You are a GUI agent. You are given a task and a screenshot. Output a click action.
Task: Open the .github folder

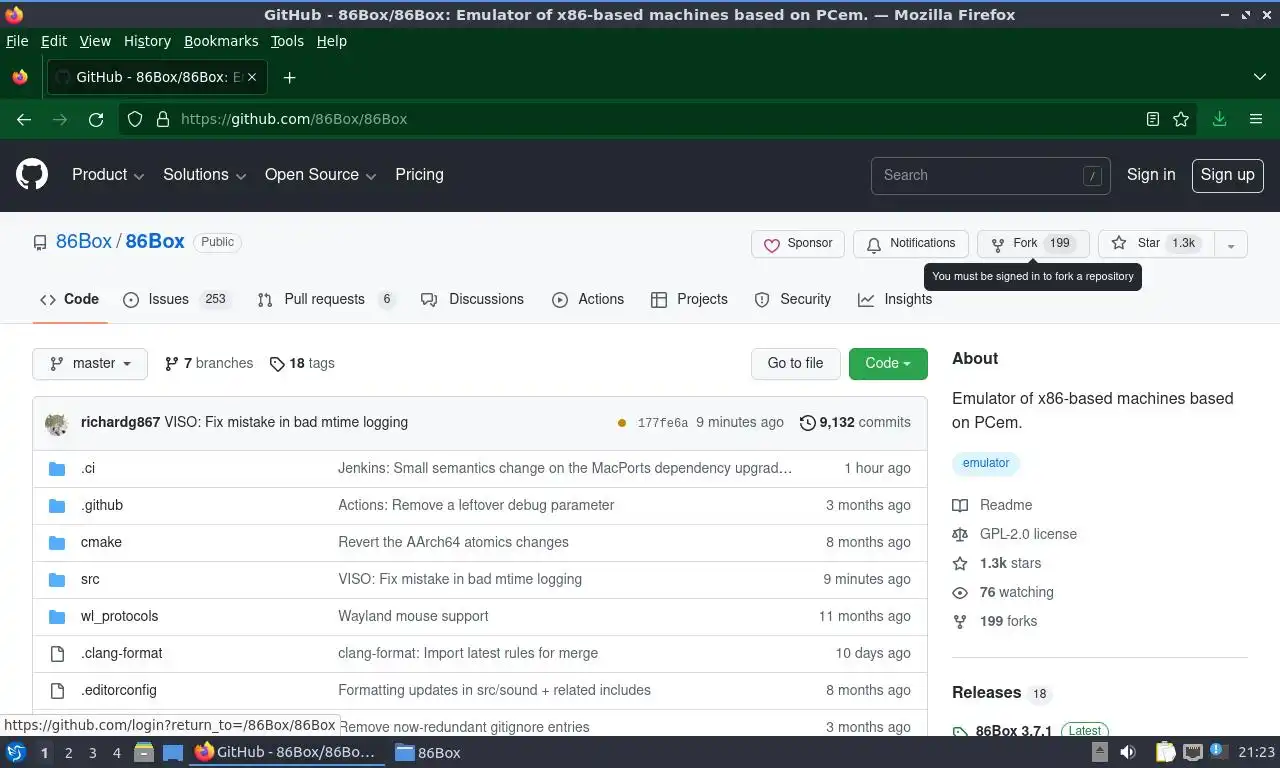102,505
